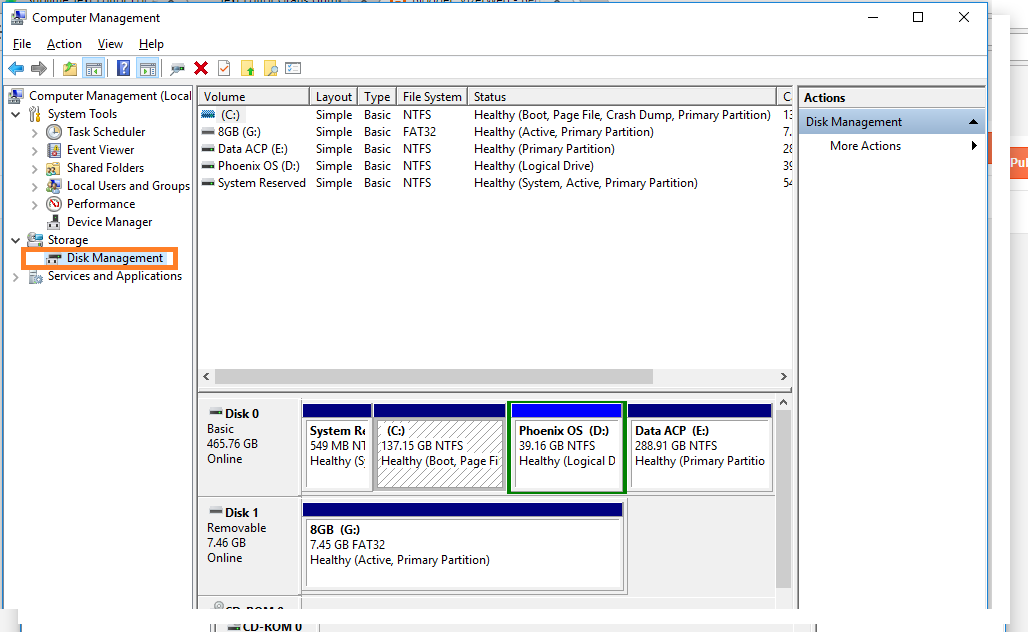Open the Help menu
This screenshot has height=632, width=1028.
click(151, 44)
